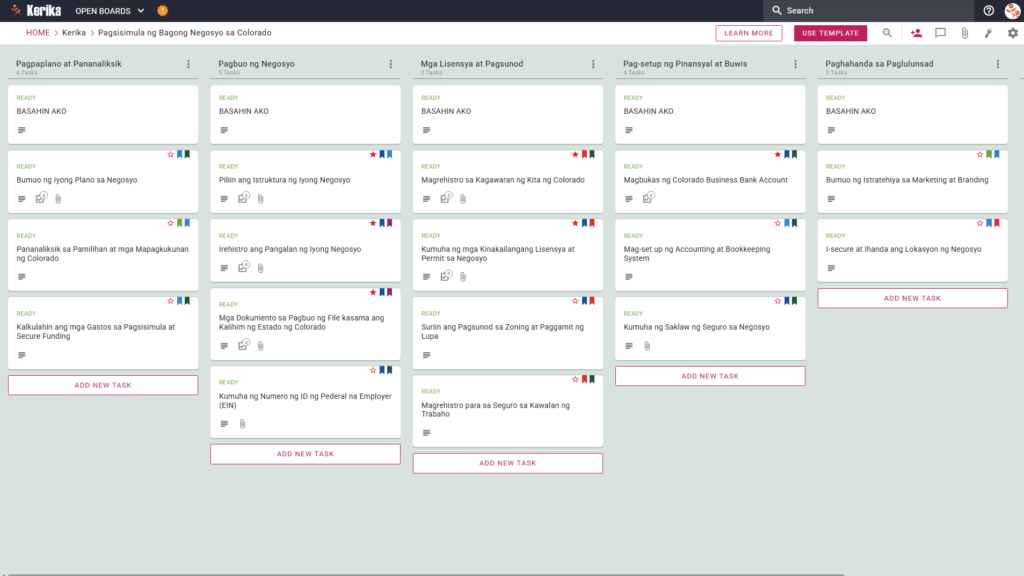Open attachment icon on Kumuha ng Saklaw ng Seguro card
The height and width of the screenshot is (576, 1024).
[647, 346]
